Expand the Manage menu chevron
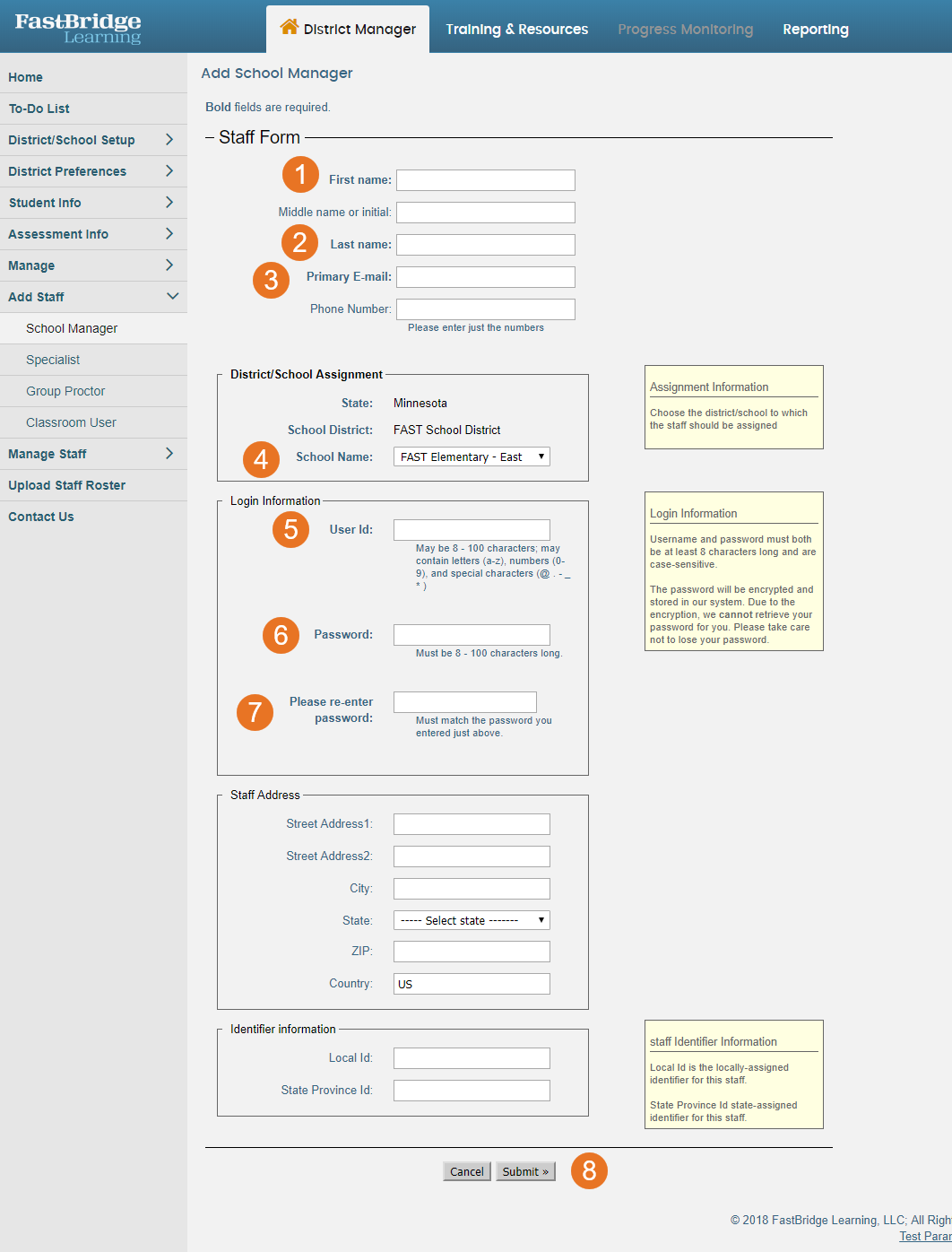 [x=169, y=265]
